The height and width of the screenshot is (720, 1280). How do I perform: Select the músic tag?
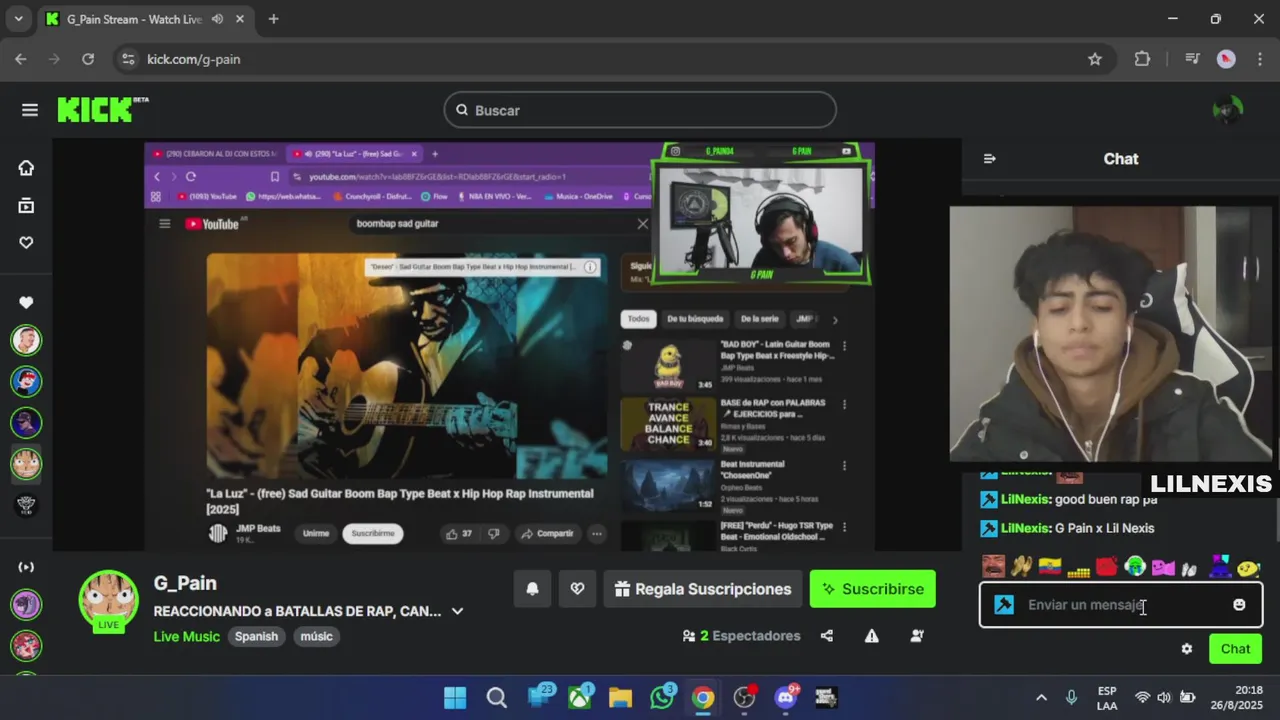316,637
